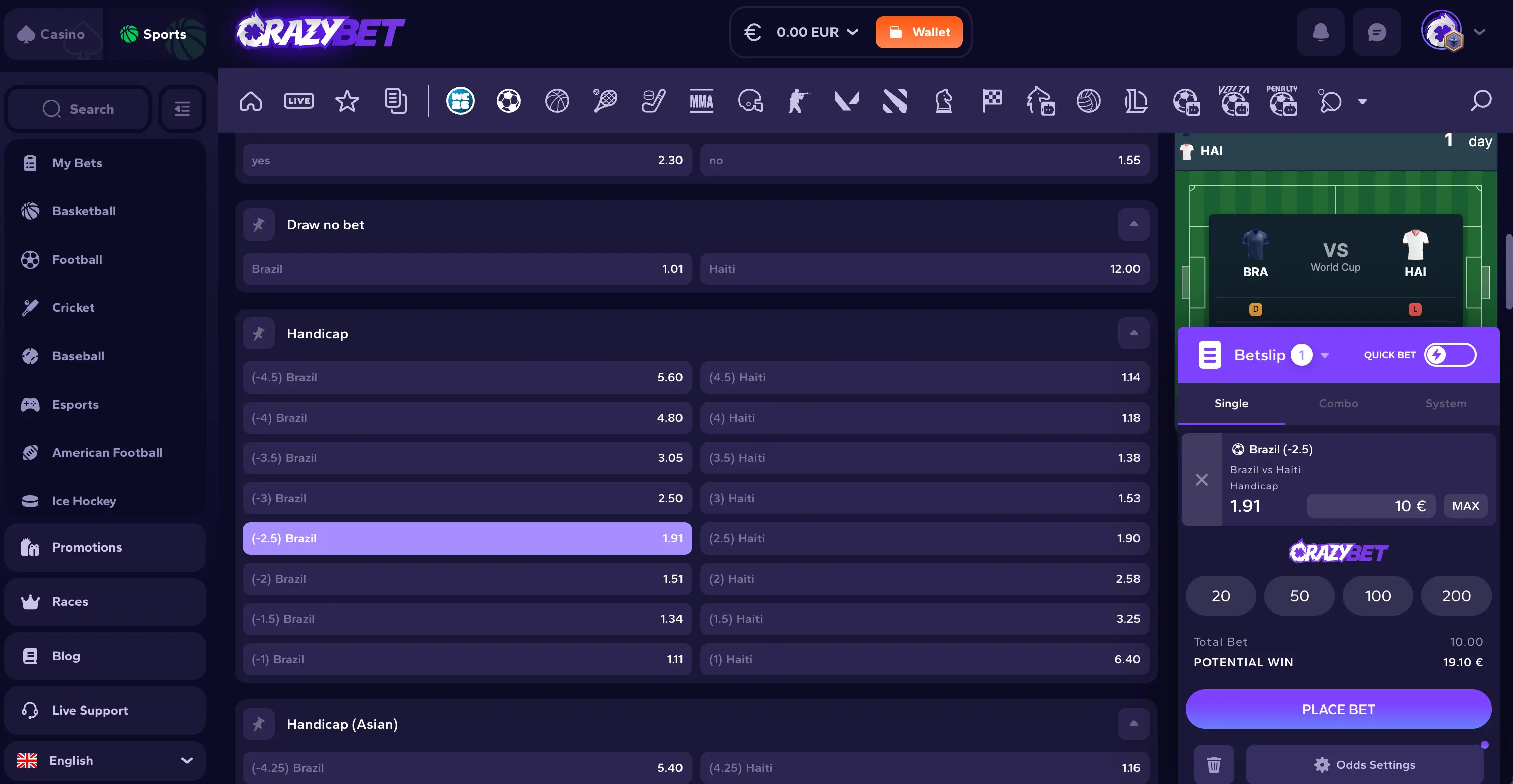1513x784 pixels.
Task: Select the Dota 2 logo icon
Action: point(895,101)
